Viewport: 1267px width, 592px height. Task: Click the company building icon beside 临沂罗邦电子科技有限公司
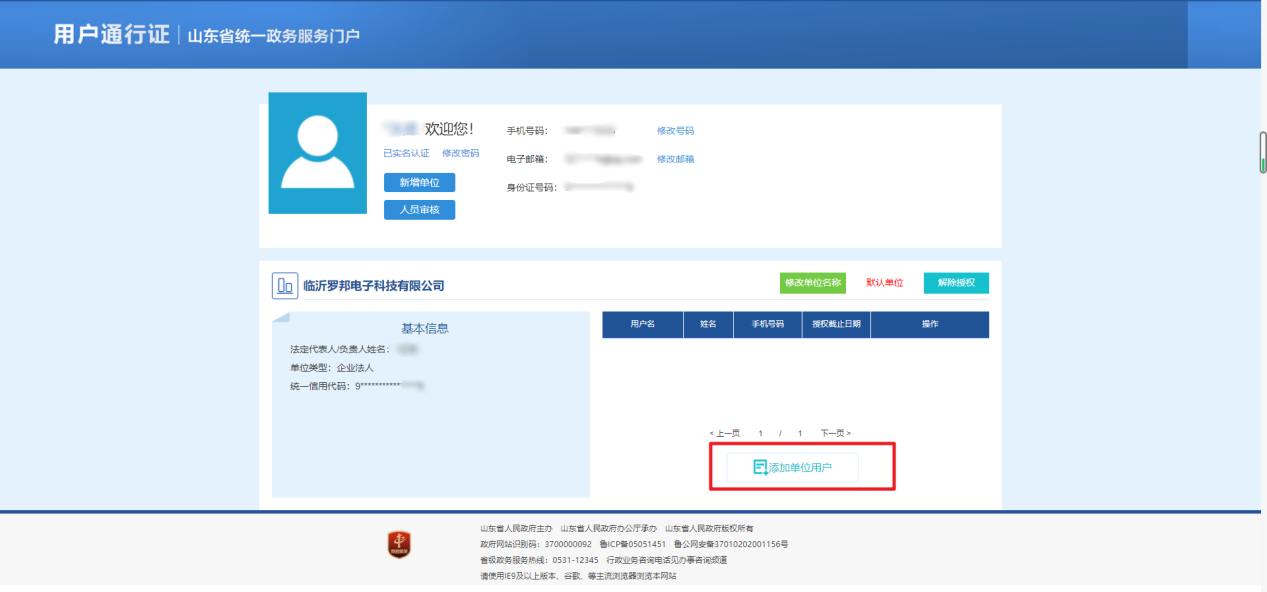click(285, 285)
